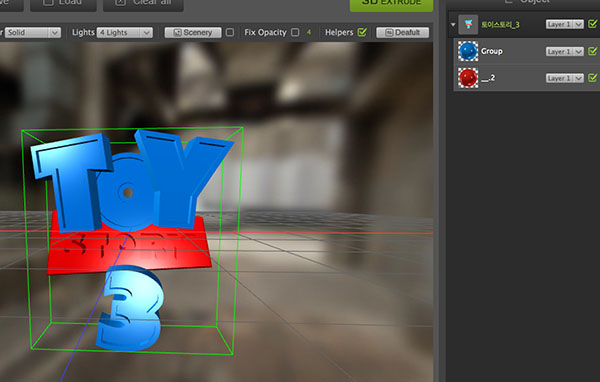Click the Load button
The image size is (600, 382).
tap(63, 3)
